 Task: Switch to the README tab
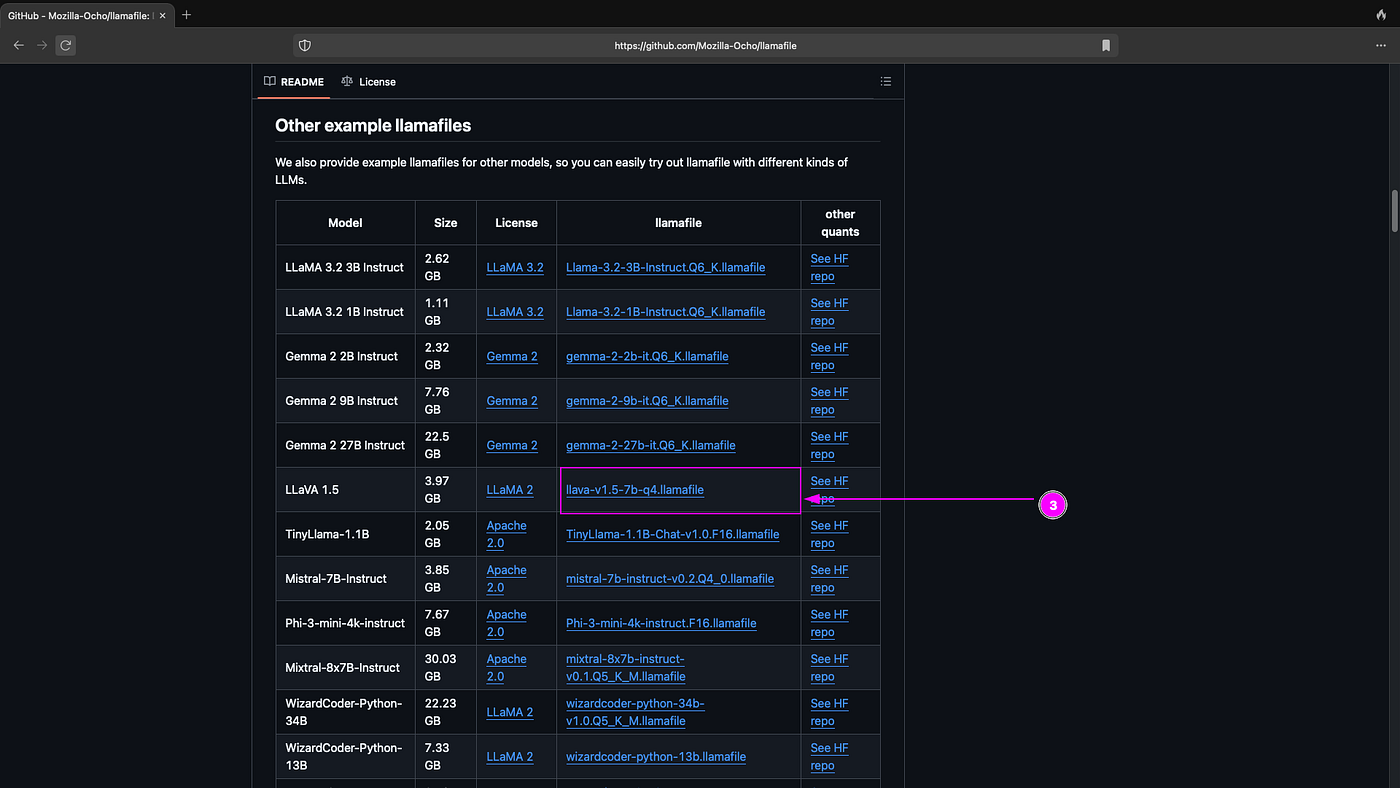[294, 82]
